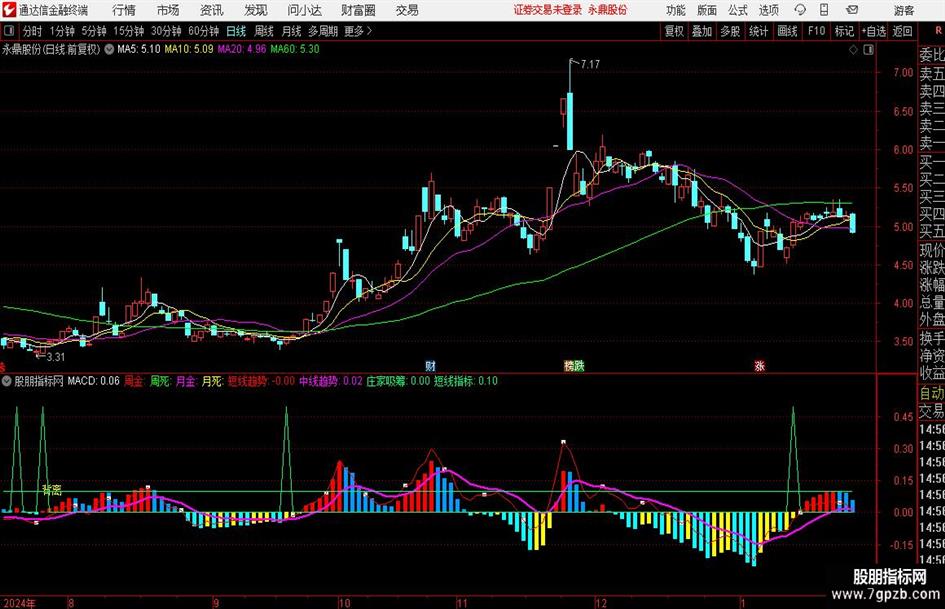Toggle the left sidebar panel icon
The height and width of the screenshot is (609, 945).
click(x=9, y=31)
